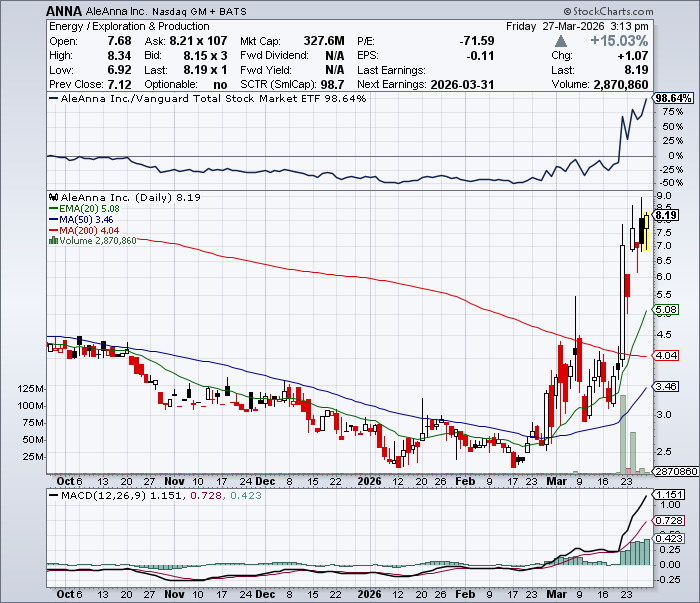Click the Low value 6.92
This screenshot has width=700, height=603.
click(x=119, y=70)
